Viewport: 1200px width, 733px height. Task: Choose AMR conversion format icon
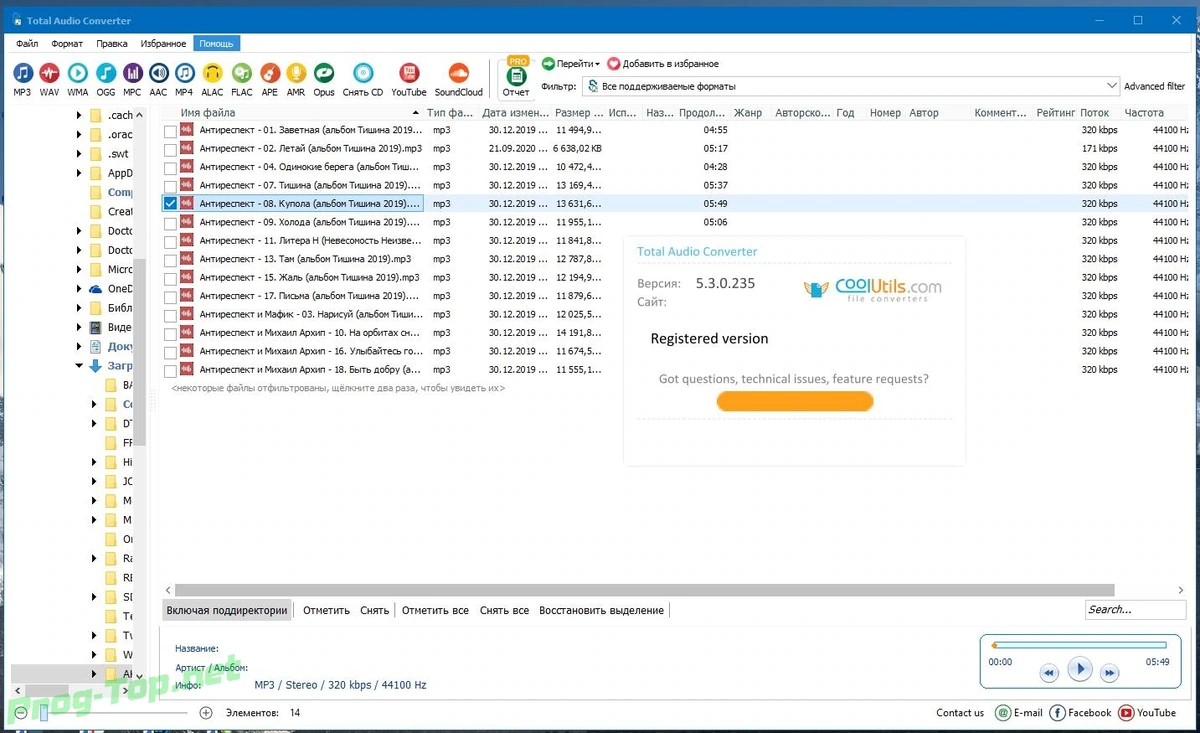point(295,73)
